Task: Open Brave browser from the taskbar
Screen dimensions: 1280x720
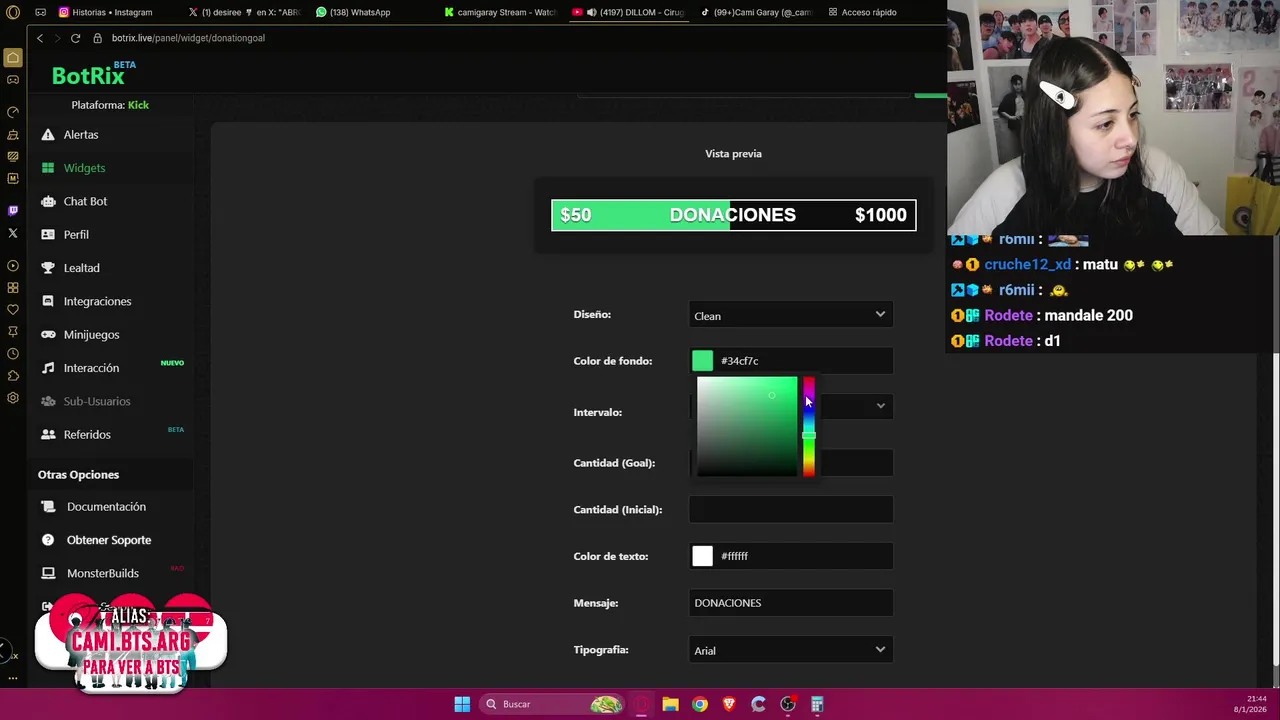Action: (x=729, y=704)
